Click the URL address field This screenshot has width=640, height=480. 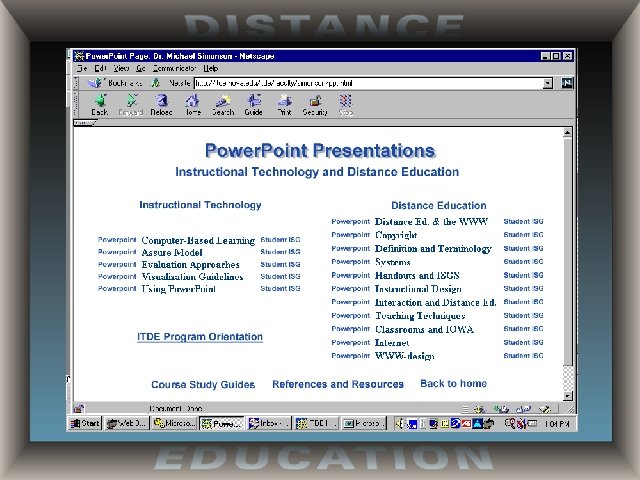point(369,83)
